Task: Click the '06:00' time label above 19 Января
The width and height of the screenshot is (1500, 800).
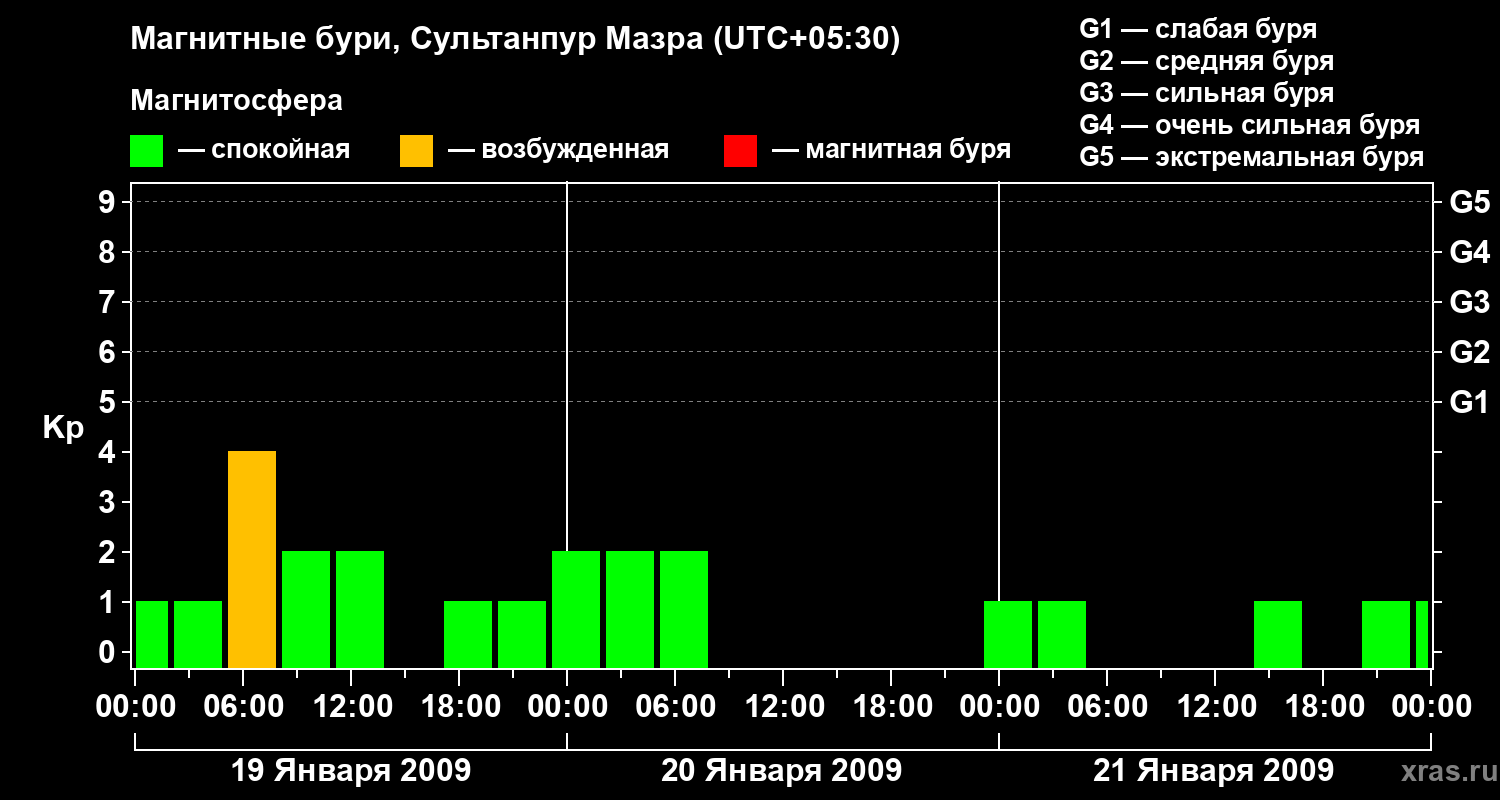Action: (x=243, y=707)
